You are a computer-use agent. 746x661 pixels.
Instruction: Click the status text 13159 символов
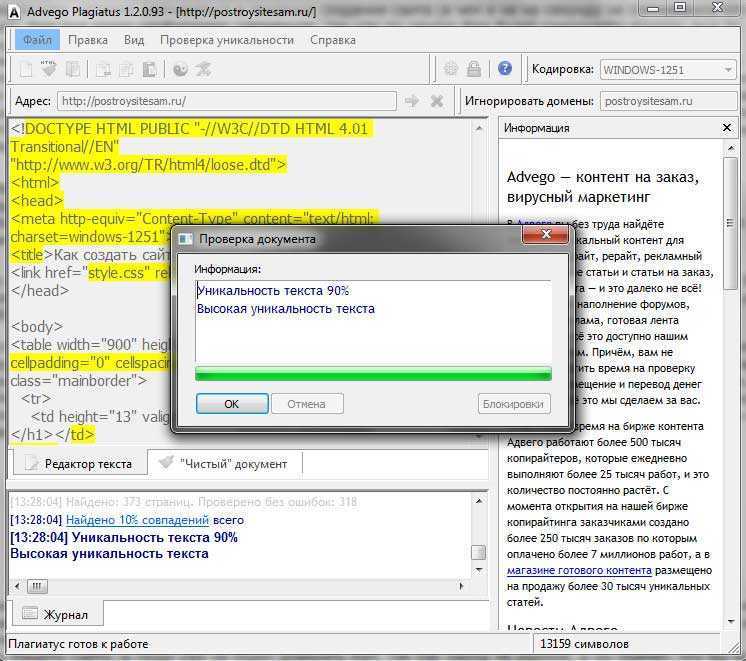point(584,644)
